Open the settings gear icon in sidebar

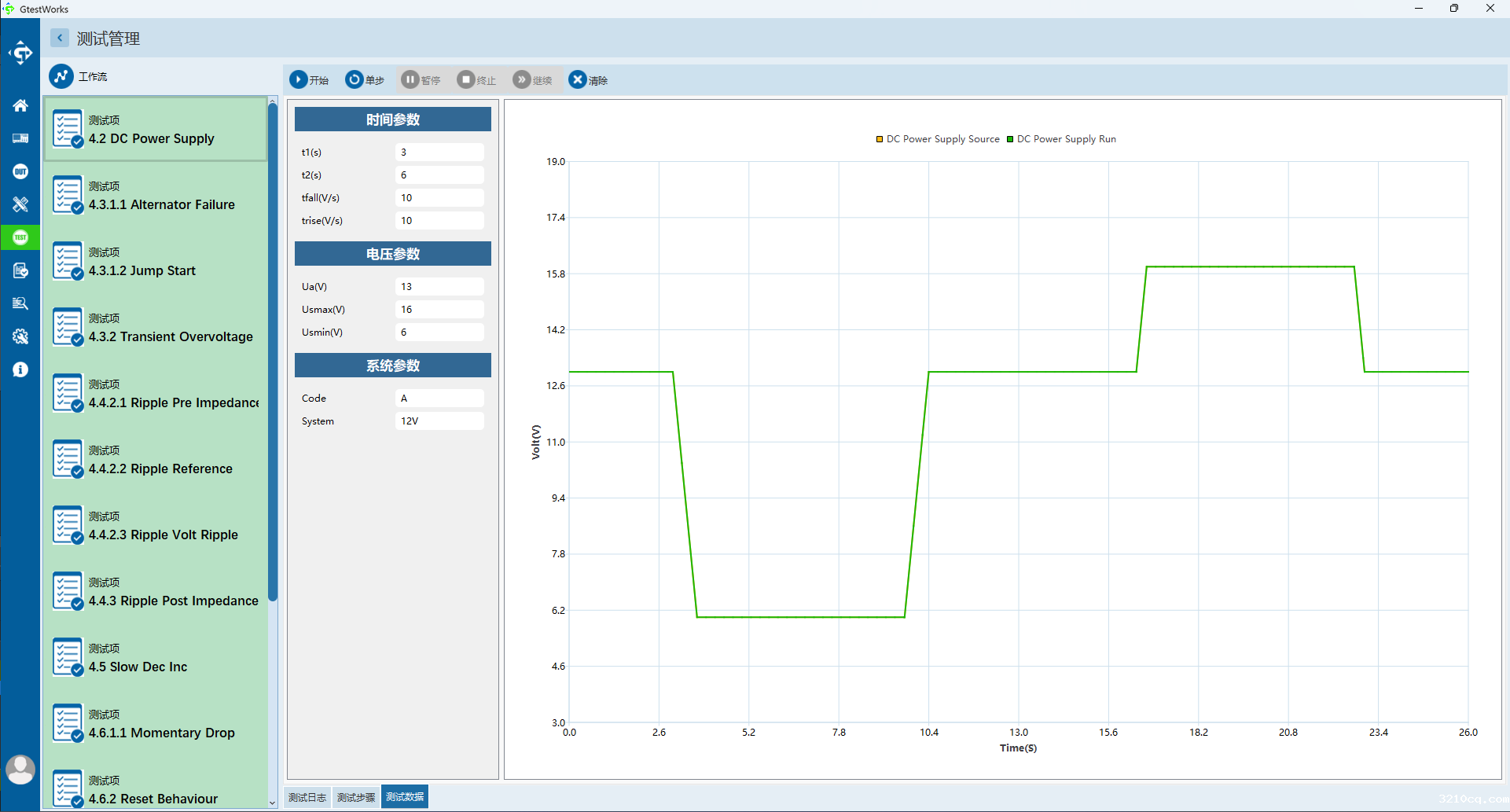pos(20,336)
